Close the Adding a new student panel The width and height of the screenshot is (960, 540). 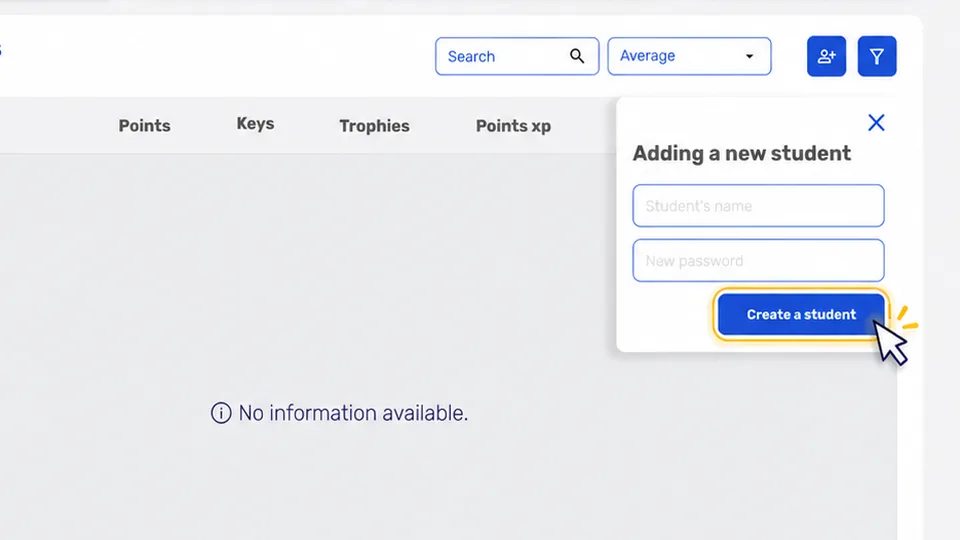point(876,123)
